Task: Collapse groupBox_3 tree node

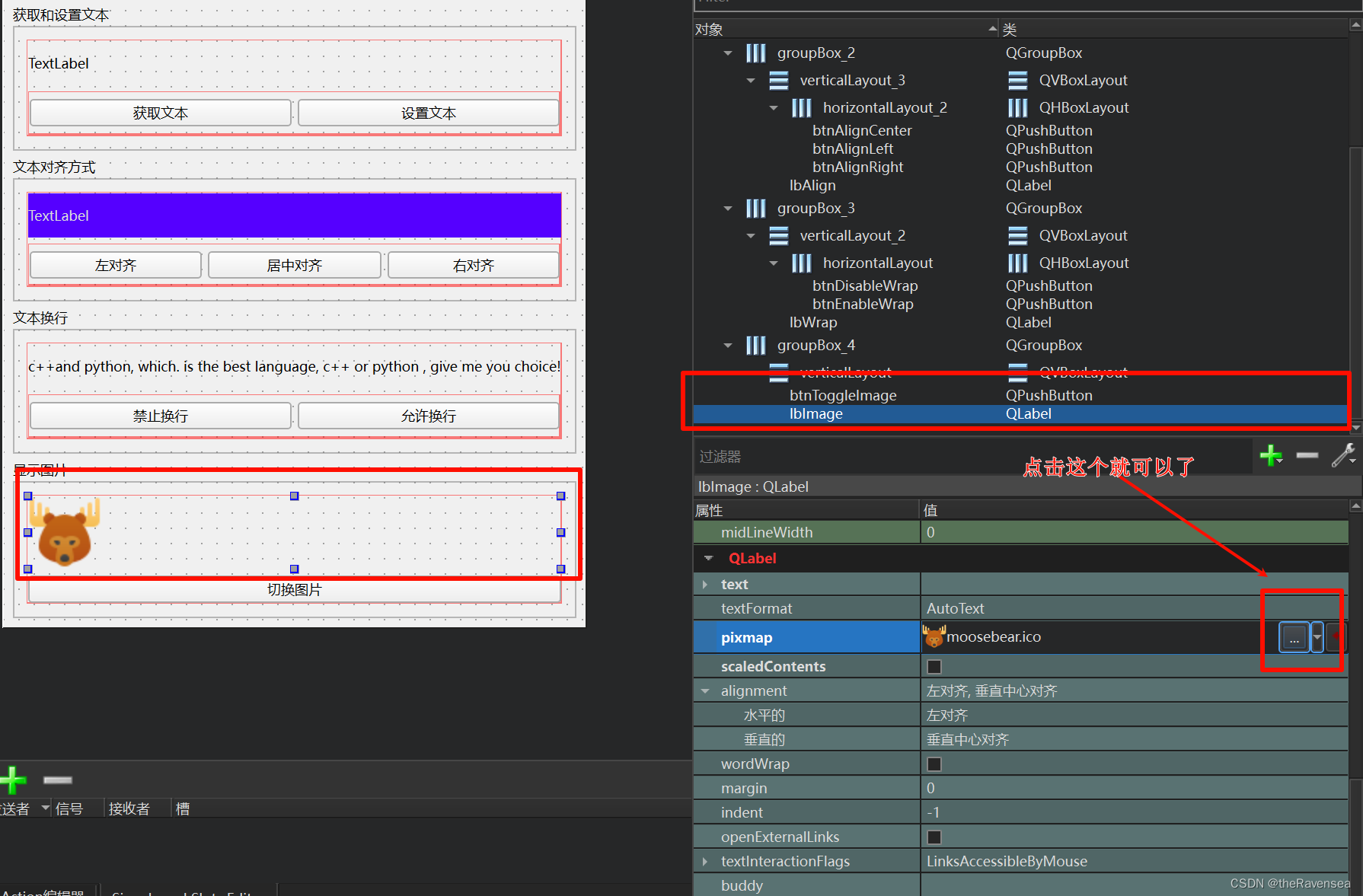Action: (728, 209)
